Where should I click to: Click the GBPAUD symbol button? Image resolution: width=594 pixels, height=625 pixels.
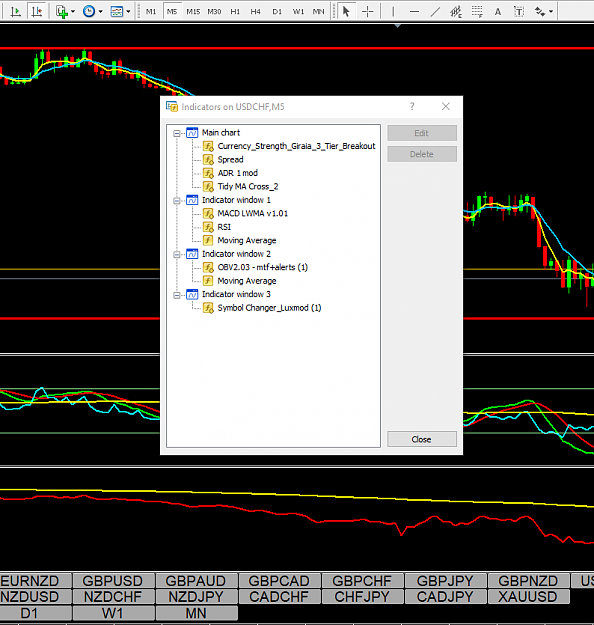tap(196, 581)
